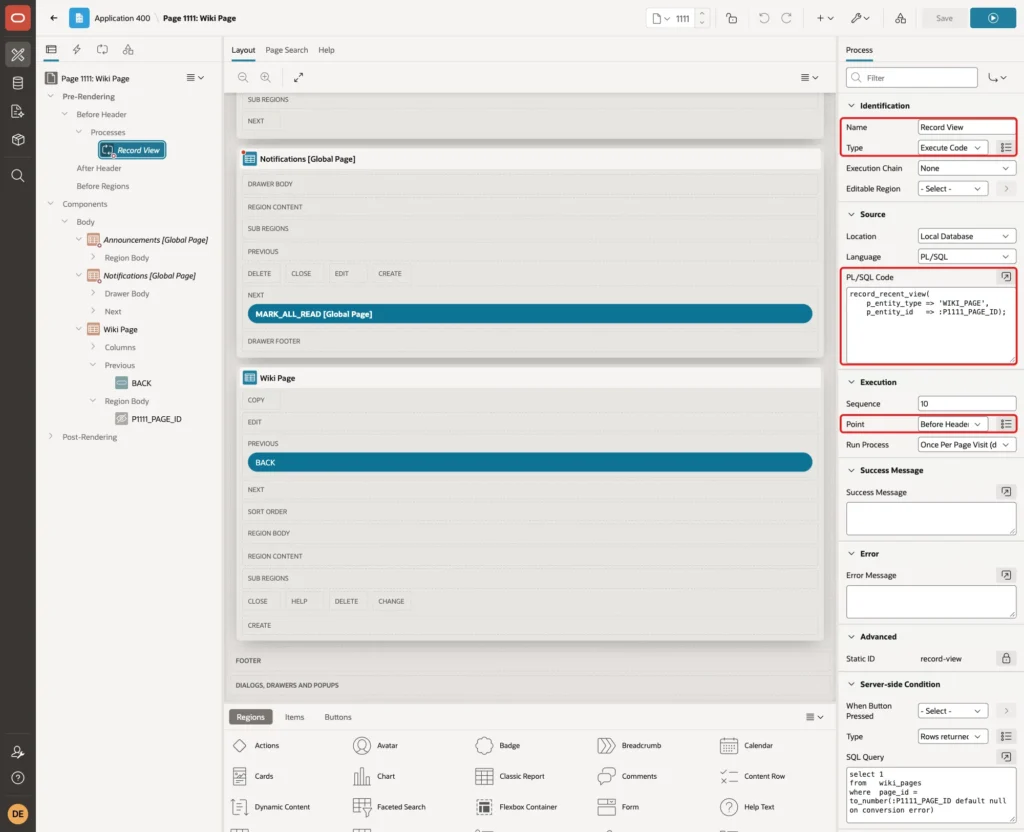Open quick-pick list next to Point field
Viewport: 1024px width, 832px height.
coord(1006,424)
